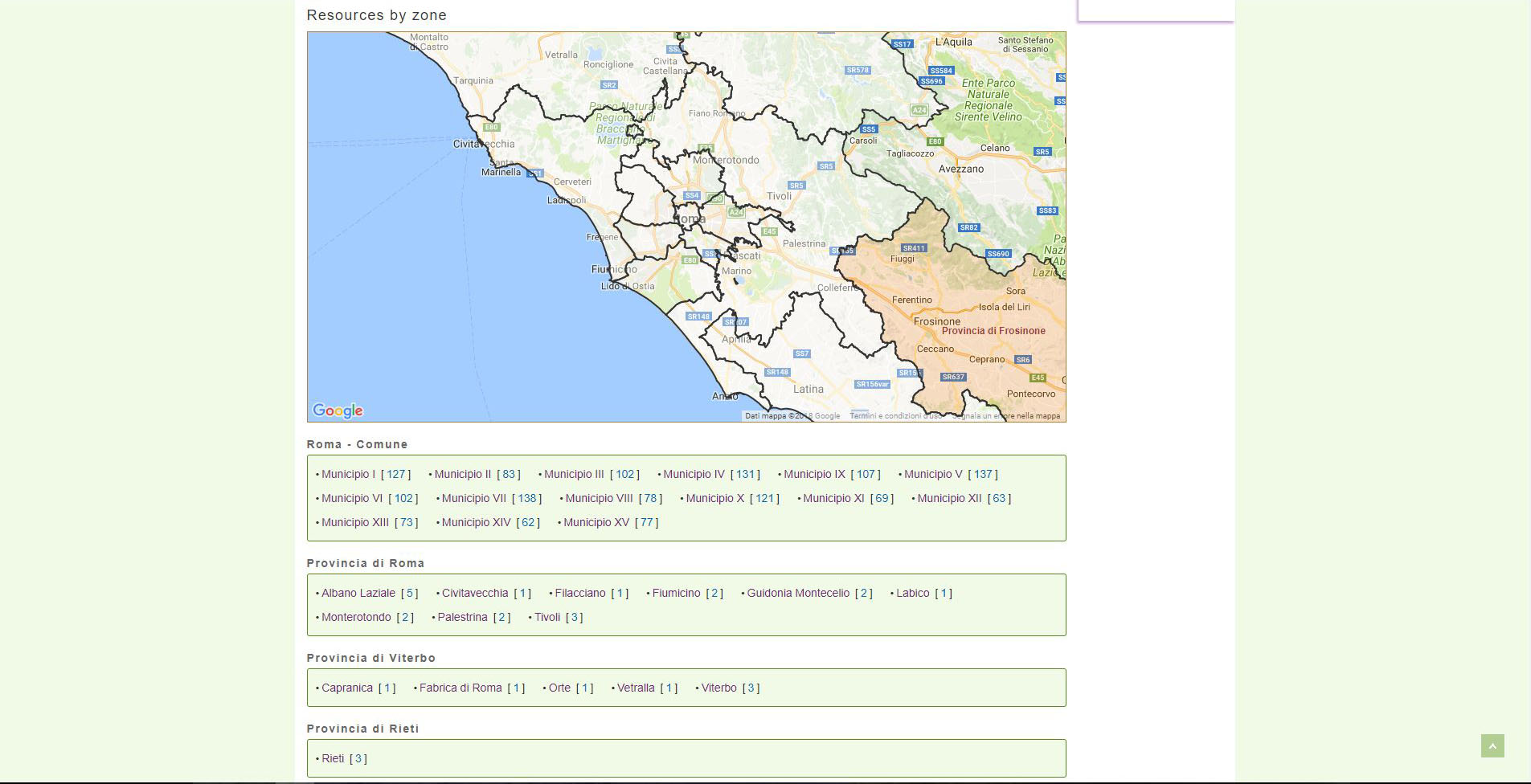This screenshot has width=1531, height=784.
Task: Select Palestrina link in the list
Action: [462, 617]
